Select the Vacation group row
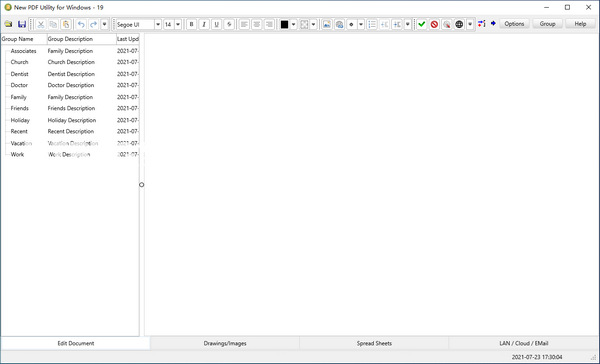 (70, 143)
